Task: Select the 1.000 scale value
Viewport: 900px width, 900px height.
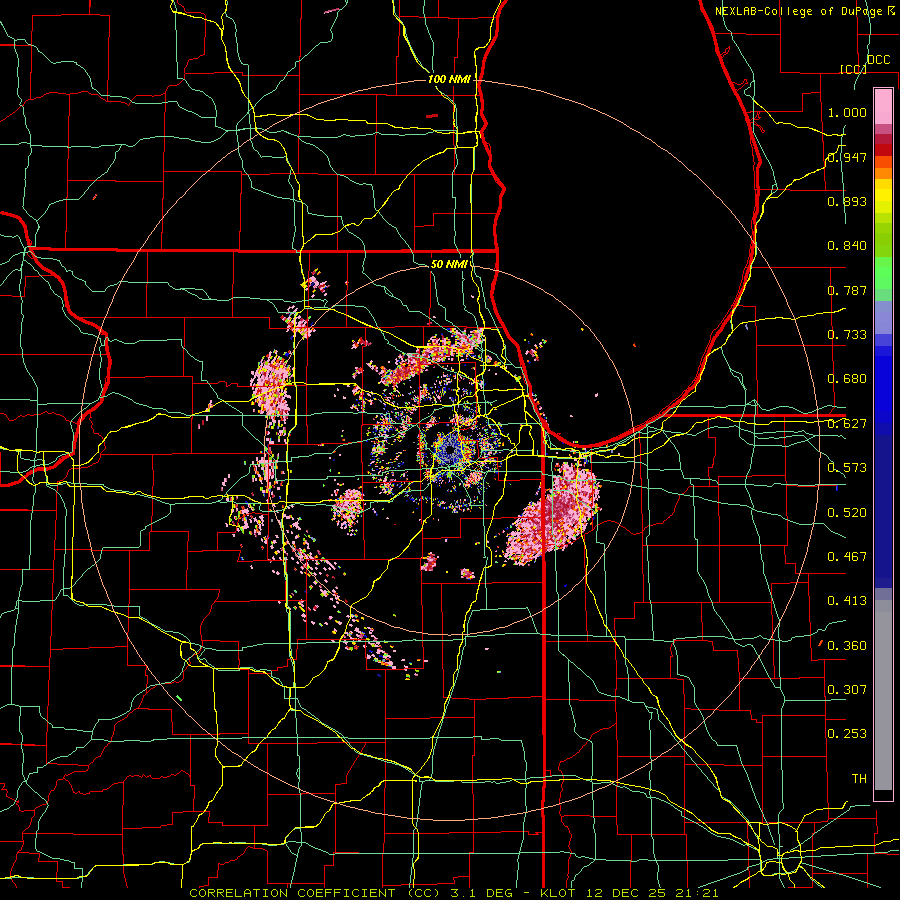Action: pyautogui.click(x=847, y=112)
